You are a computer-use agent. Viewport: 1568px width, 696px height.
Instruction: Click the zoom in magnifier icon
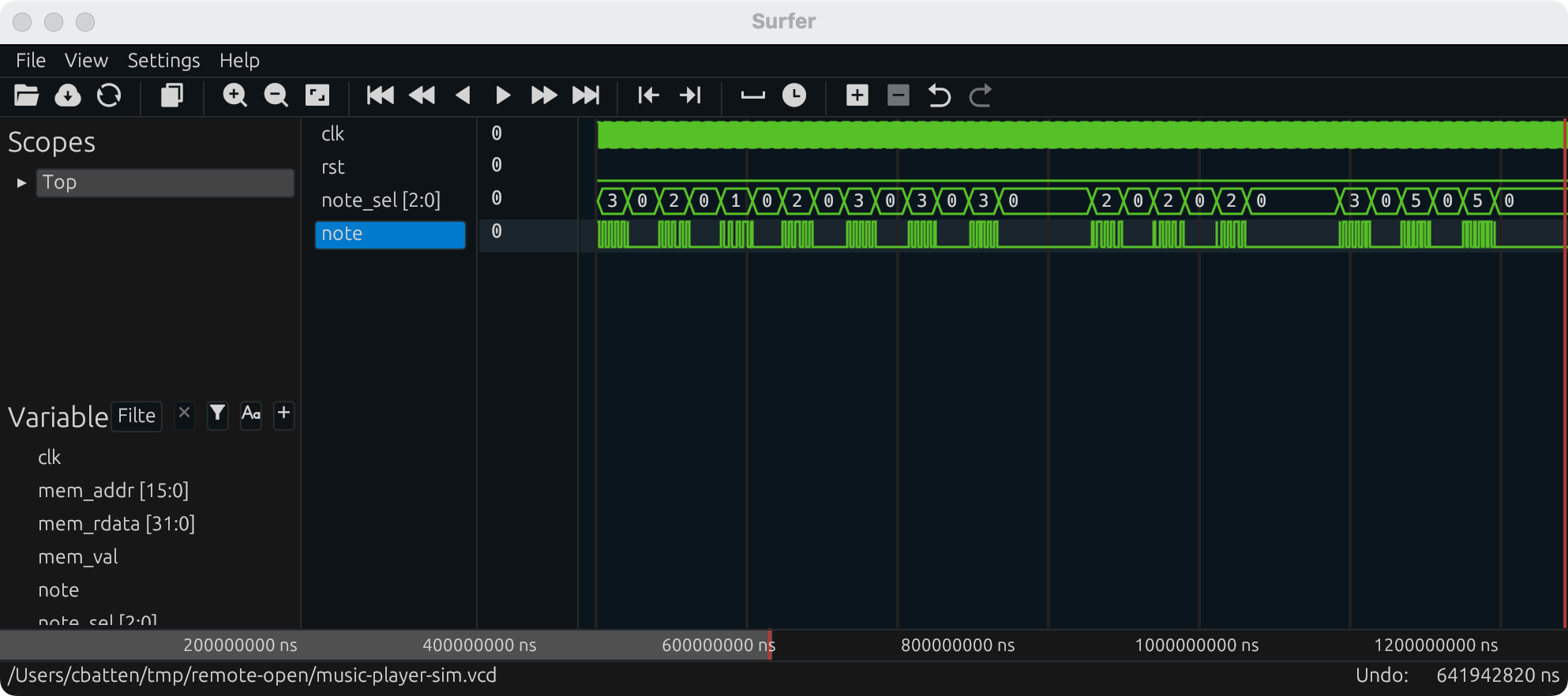tap(234, 95)
